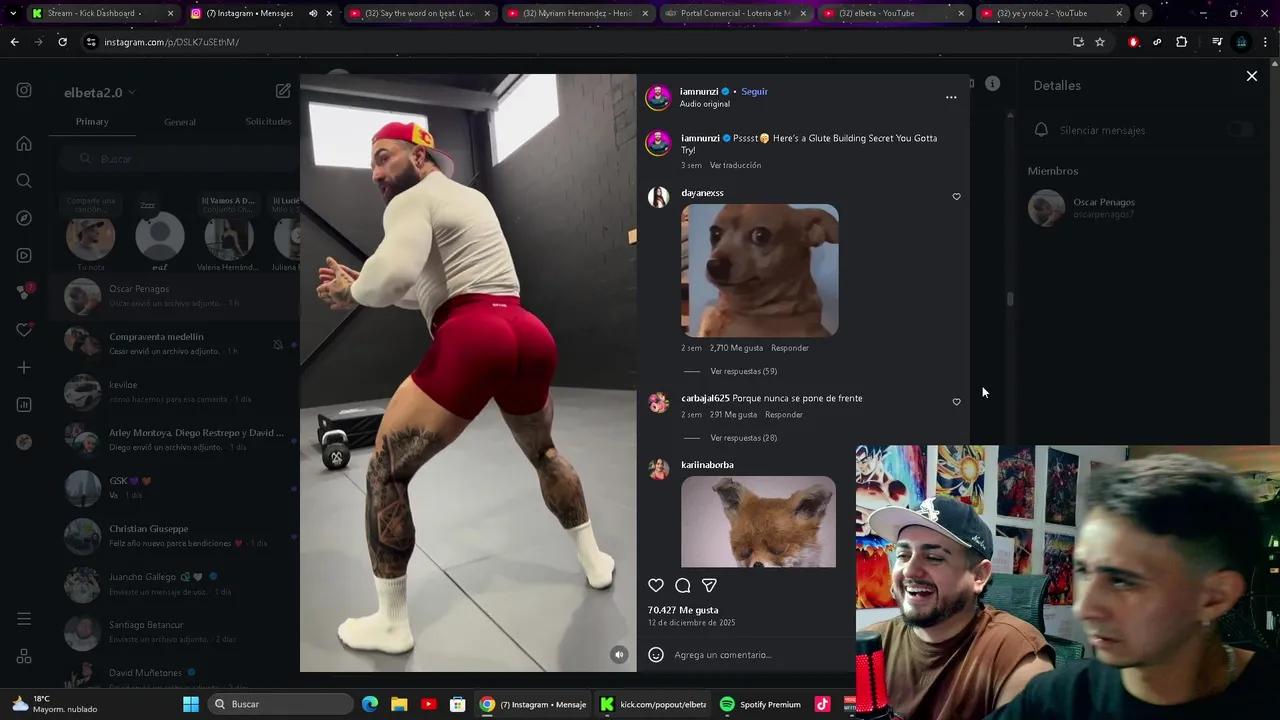Screen dimensions: 1280x720
Task: Open File Explorer from the taskbar
Action: [399, 705]
